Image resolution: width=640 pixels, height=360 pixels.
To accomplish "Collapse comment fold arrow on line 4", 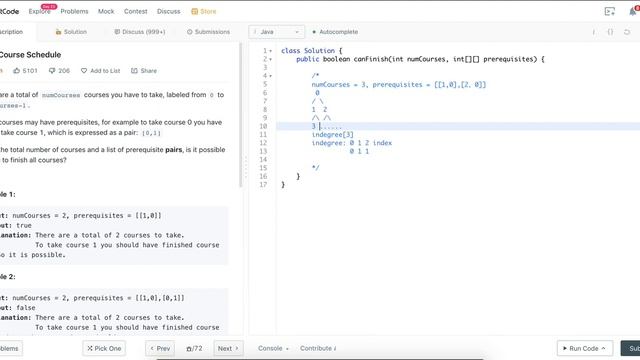I will tap(270, 76).
